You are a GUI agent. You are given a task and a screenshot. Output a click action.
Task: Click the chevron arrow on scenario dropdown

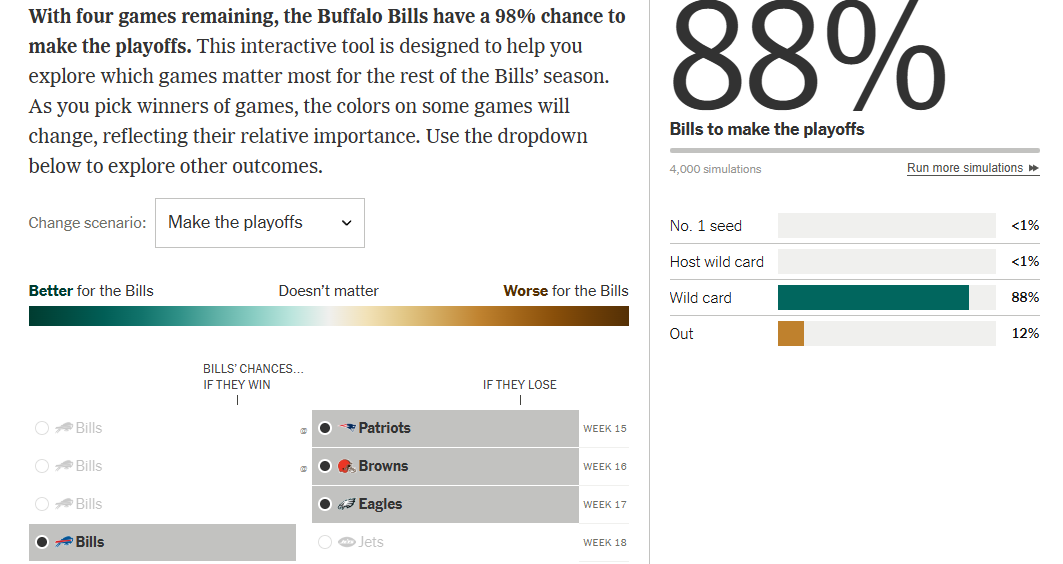(346, 223)
